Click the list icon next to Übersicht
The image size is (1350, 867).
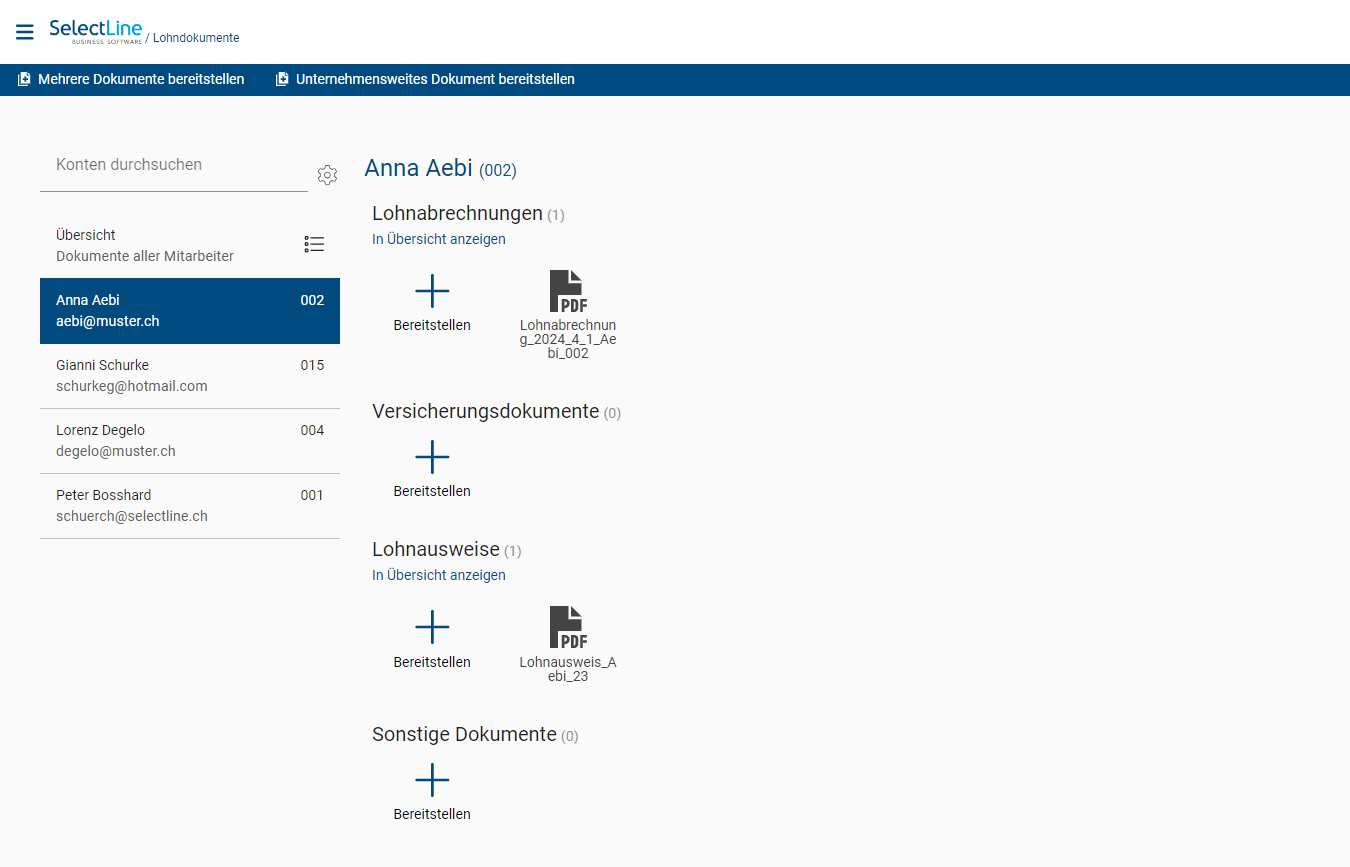[x=314, y=244]
